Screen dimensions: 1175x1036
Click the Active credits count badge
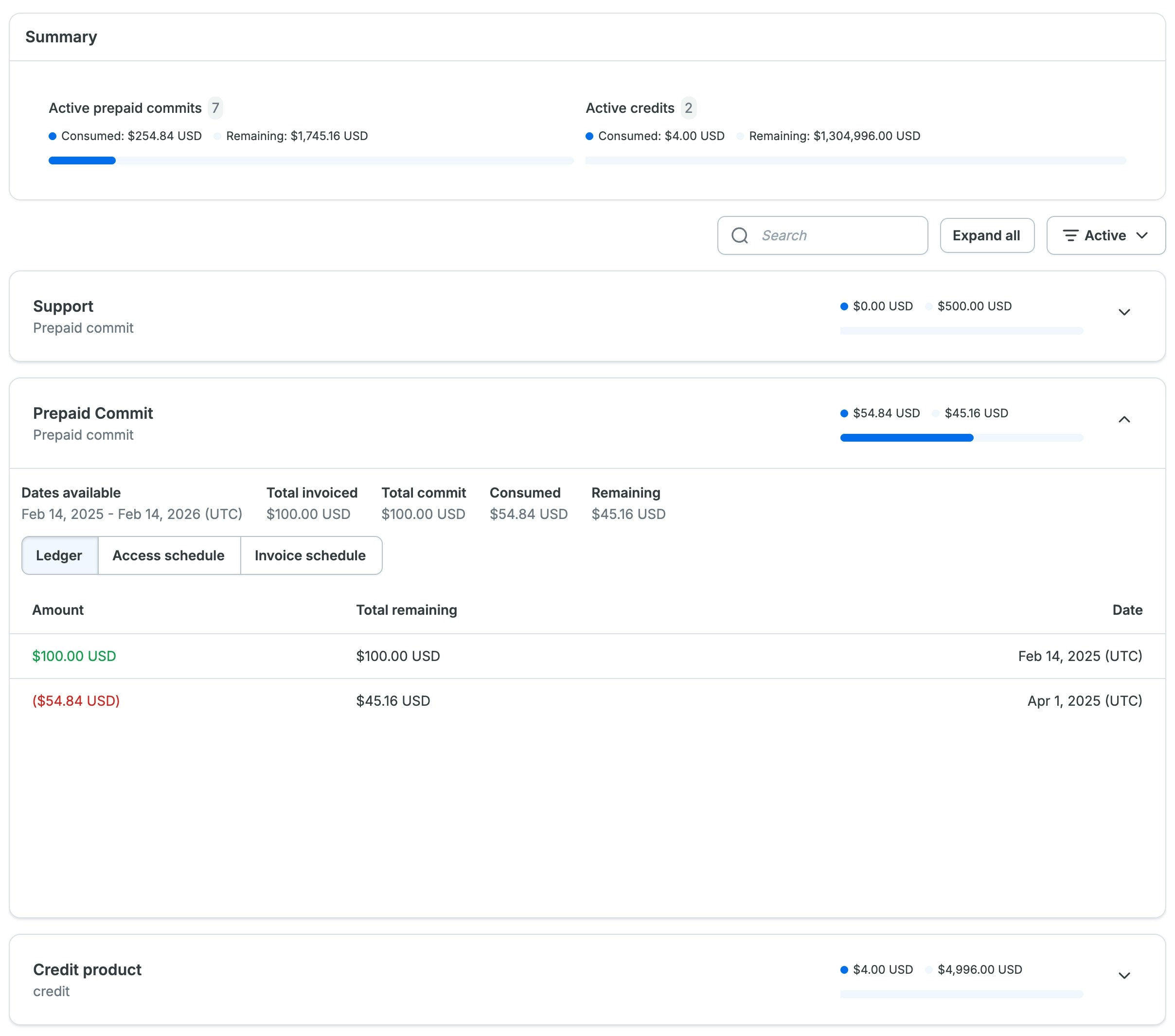(688, 107)
